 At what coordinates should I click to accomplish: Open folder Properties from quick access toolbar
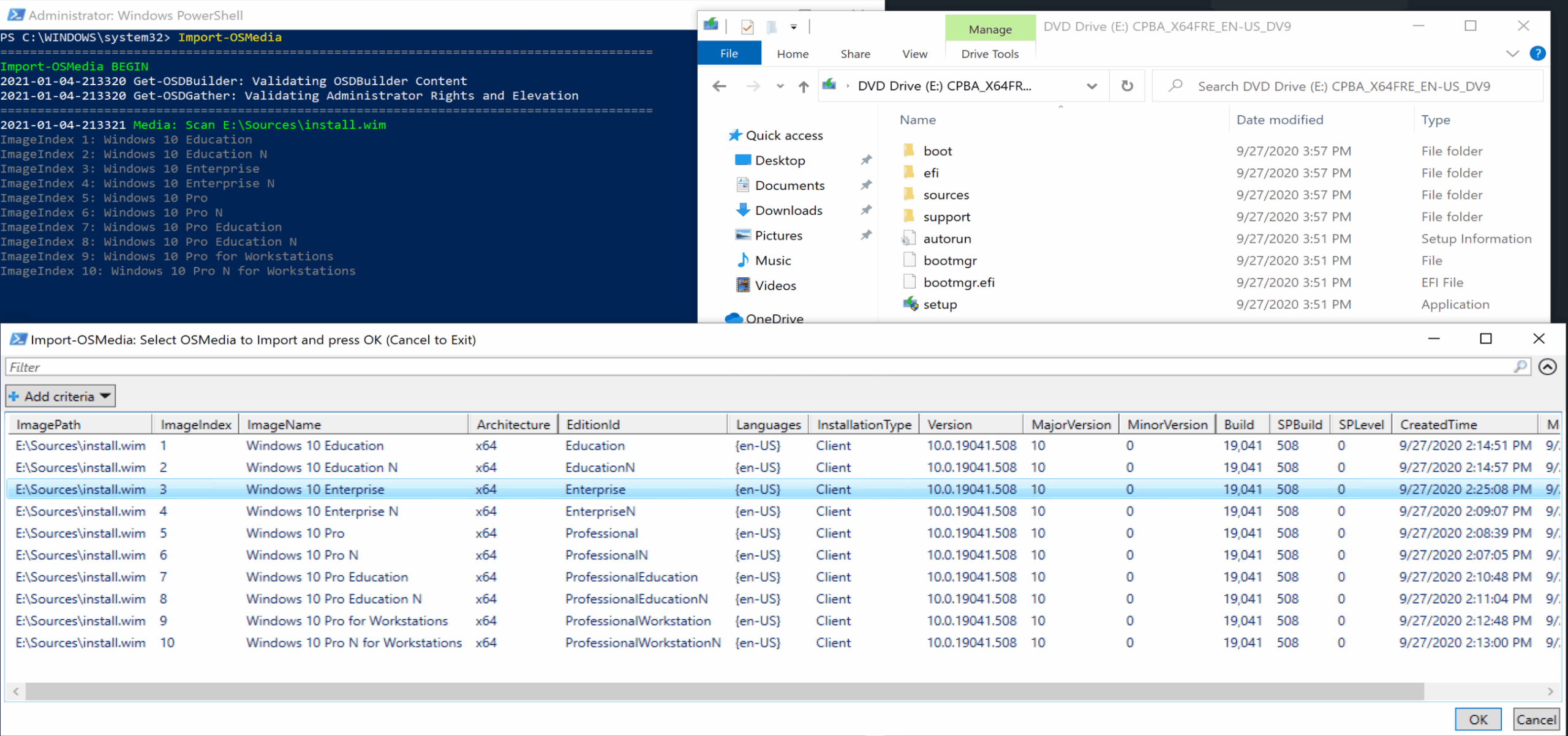click(x=748, y=27)
